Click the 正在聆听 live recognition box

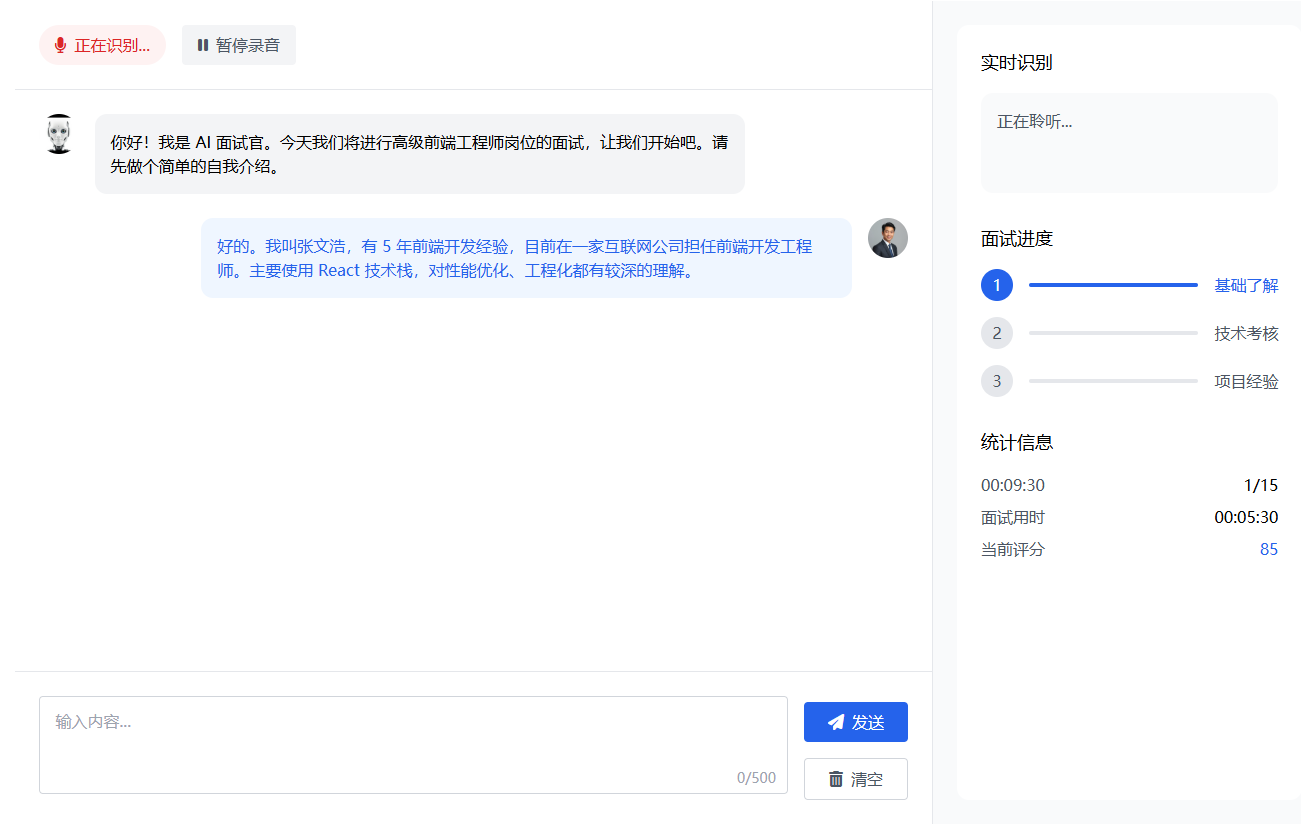1129,143
